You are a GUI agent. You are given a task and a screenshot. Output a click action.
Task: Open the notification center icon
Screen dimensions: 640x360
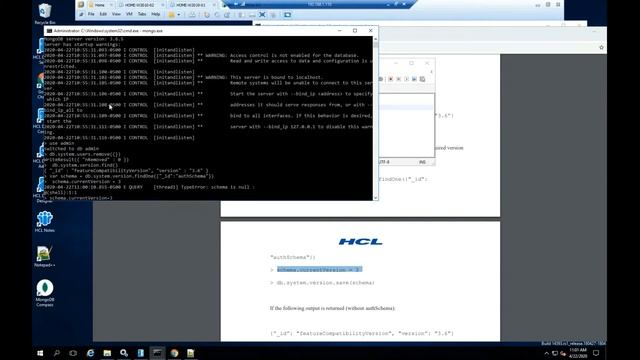596,353
